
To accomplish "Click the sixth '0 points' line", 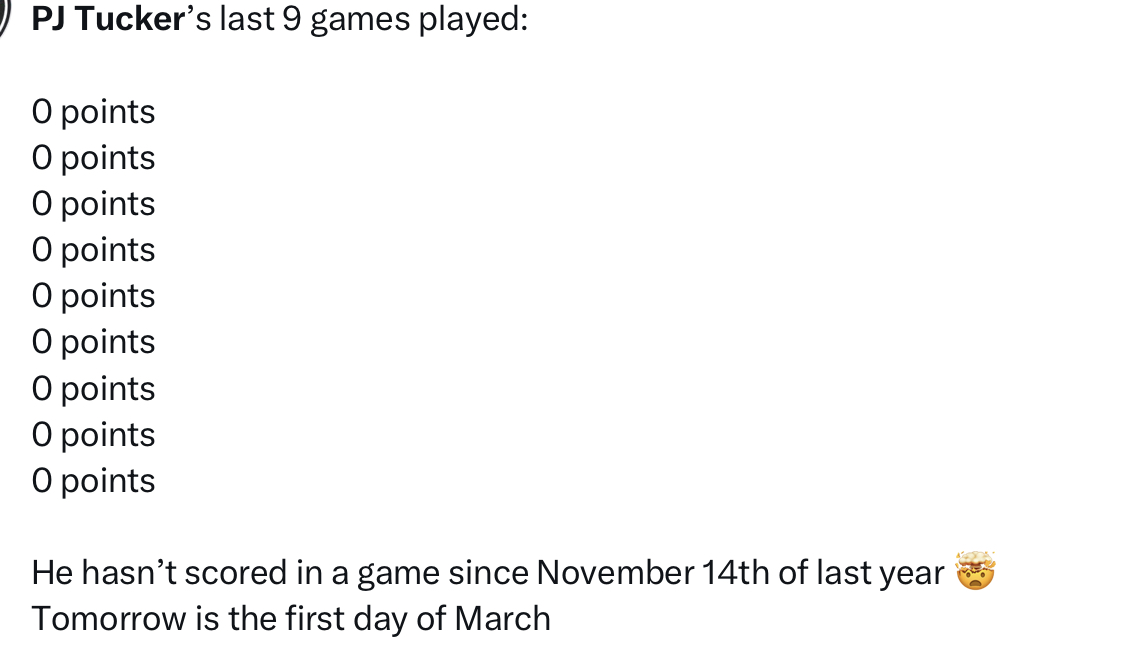I will [x=94, y=342].
